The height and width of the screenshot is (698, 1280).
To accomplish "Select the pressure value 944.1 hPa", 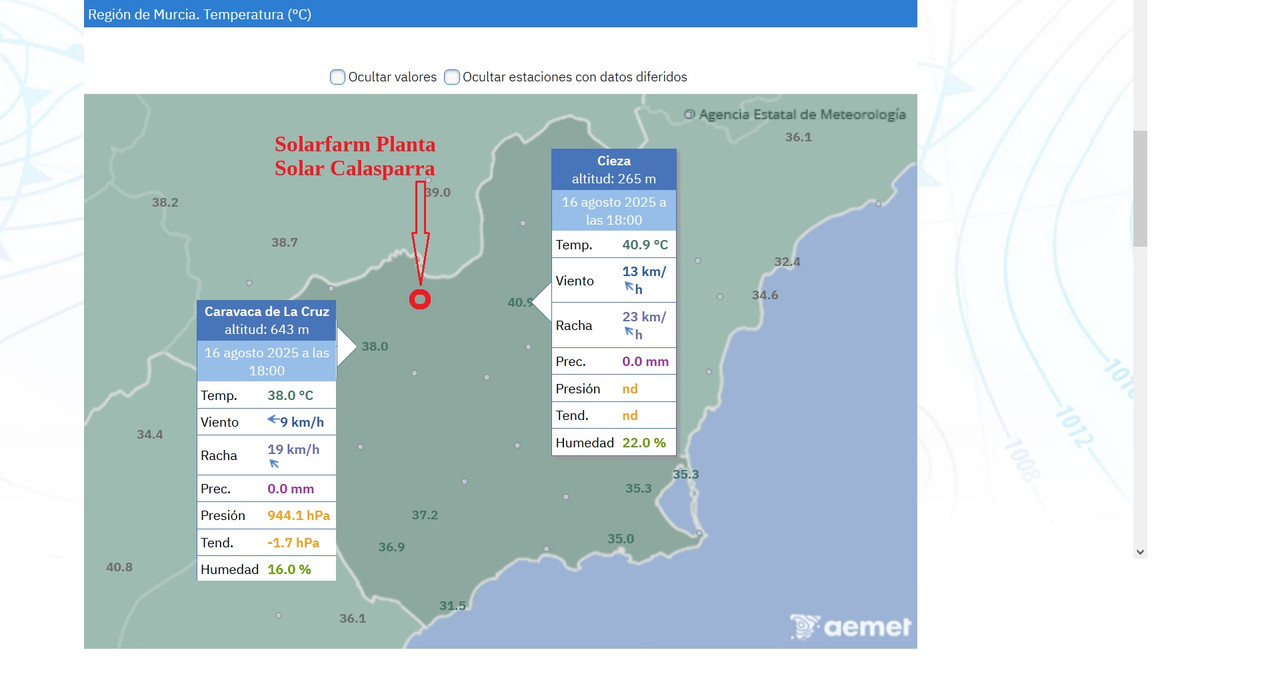I will pyautogui.click(x=298, y=515).
